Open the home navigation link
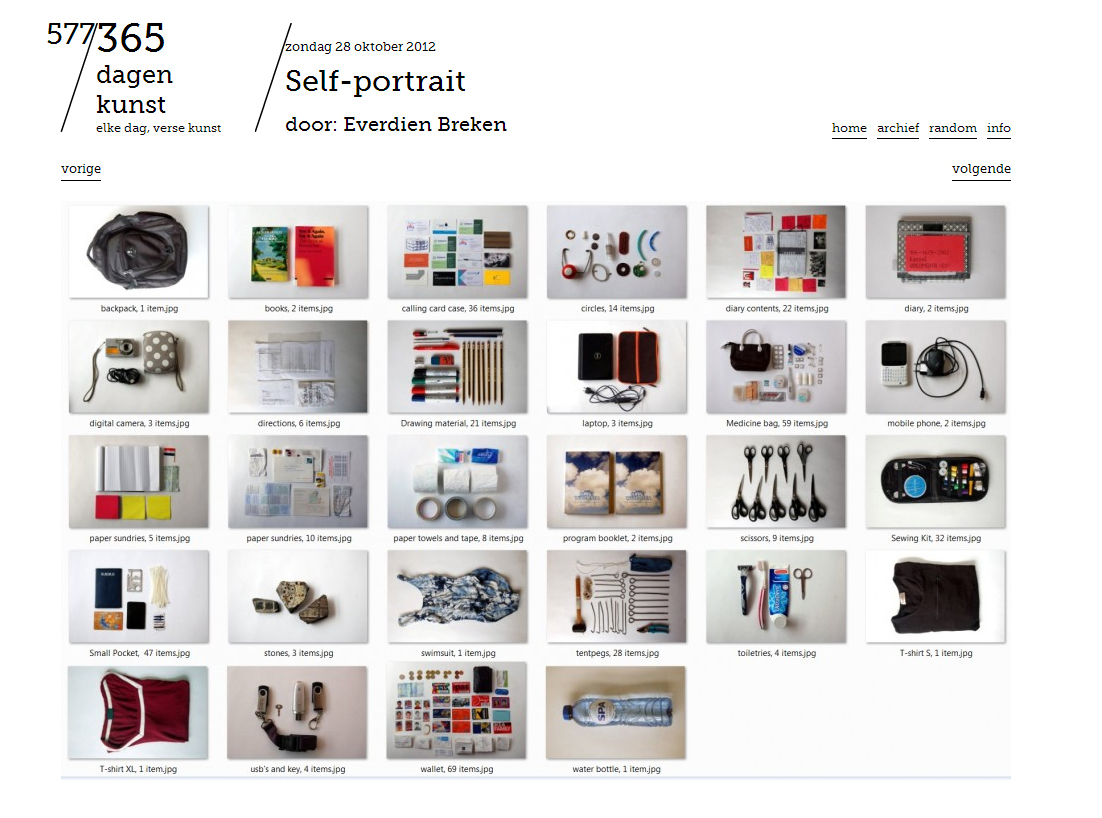The image size is (1102, 818). click(x=849, y=128)
